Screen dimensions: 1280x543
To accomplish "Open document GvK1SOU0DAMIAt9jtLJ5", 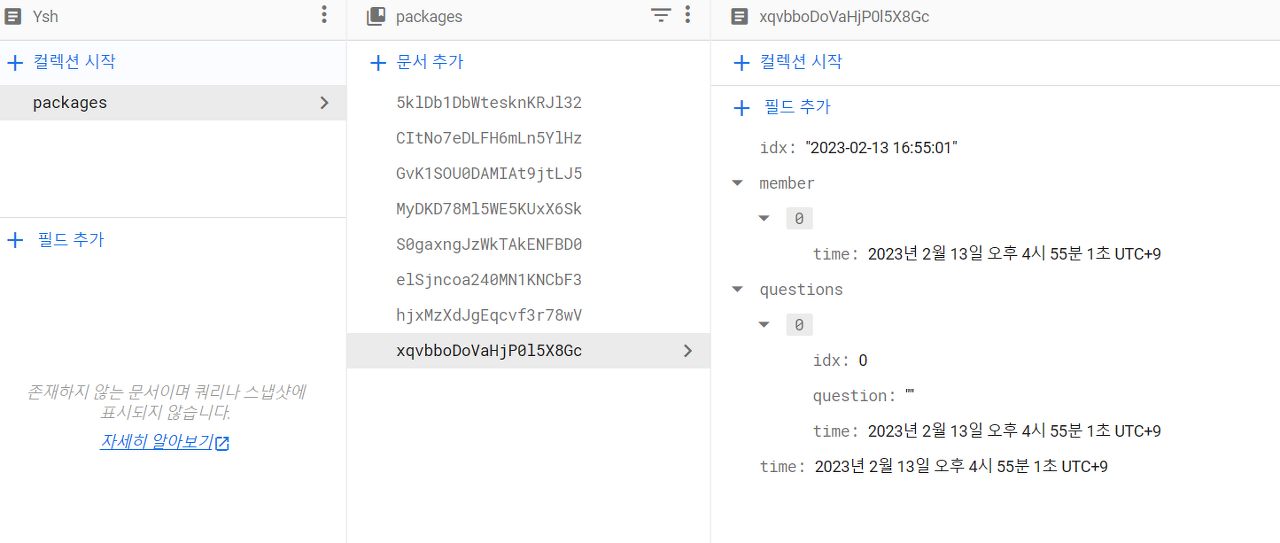I will tap(489, 174).
